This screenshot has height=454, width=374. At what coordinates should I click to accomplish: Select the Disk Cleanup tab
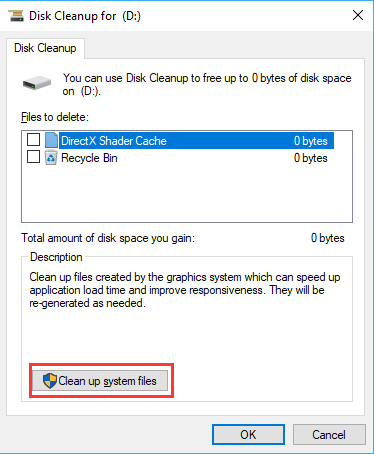point(45,48)
